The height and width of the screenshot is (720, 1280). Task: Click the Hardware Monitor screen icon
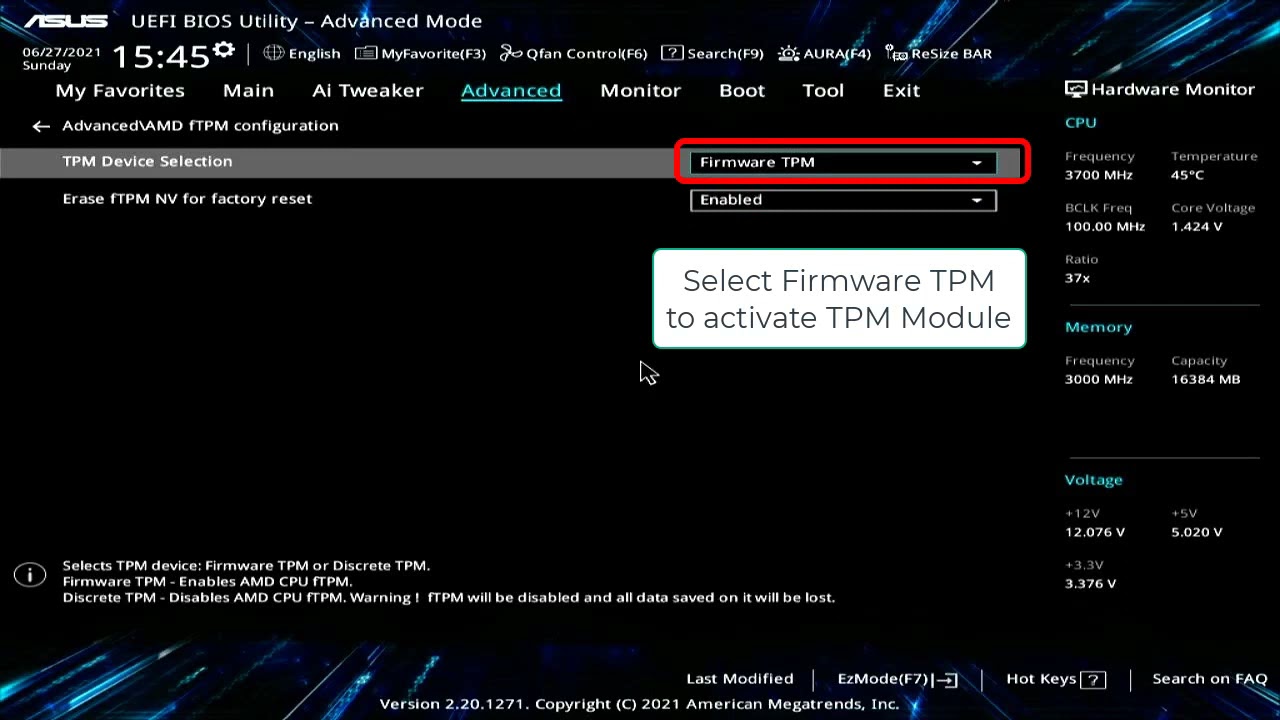pos(1076,89)
